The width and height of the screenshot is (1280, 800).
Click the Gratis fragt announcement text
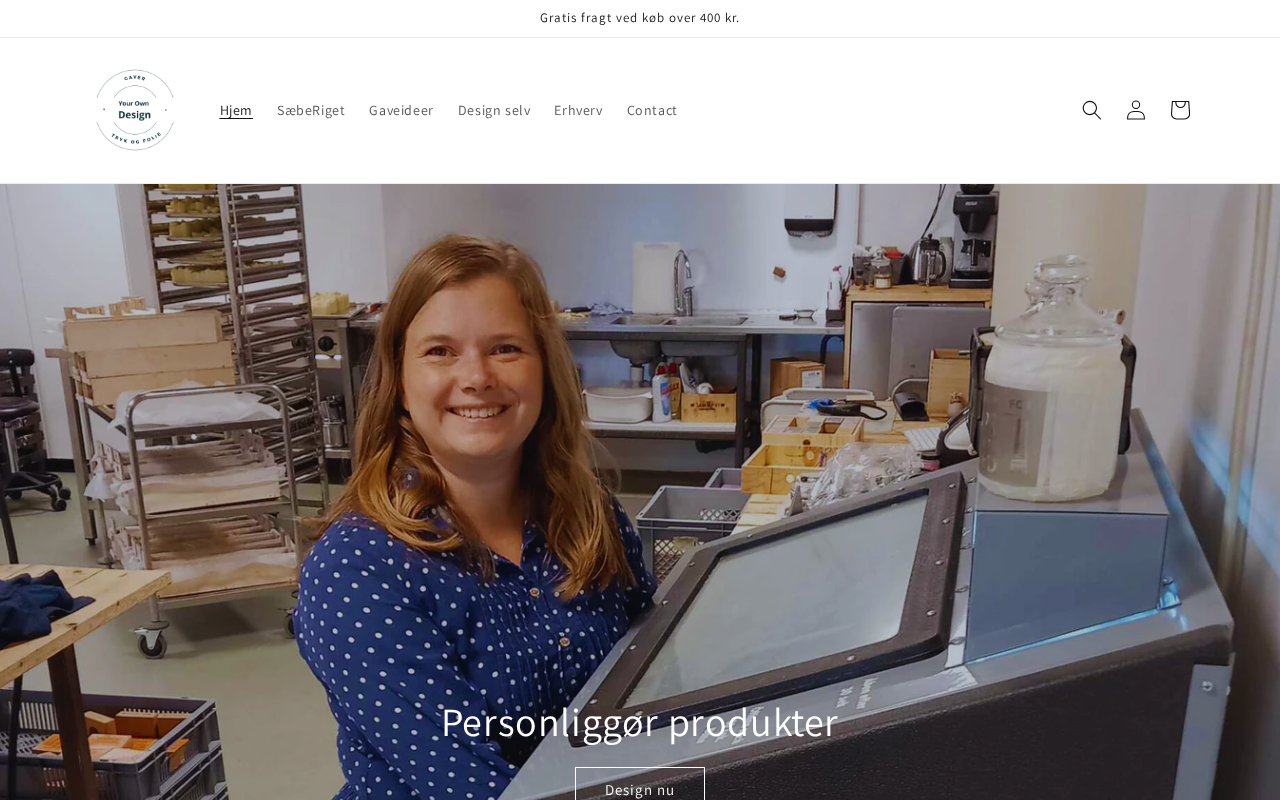[x=640, y=18]
